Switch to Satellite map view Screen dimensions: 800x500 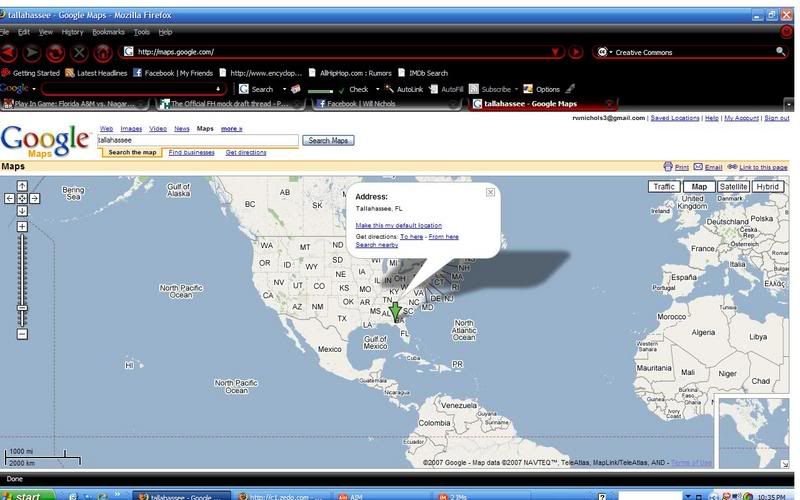[733, 187]
